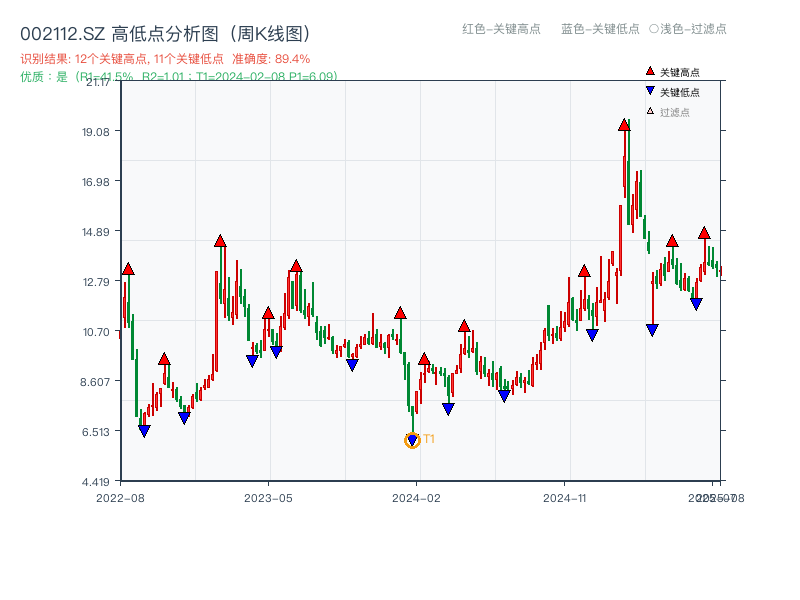Image resolution: width=800 pixels, height=600 pixels.
Task: Click the highest red triangle above the 19.08 peak
Action: coord(624,125)
